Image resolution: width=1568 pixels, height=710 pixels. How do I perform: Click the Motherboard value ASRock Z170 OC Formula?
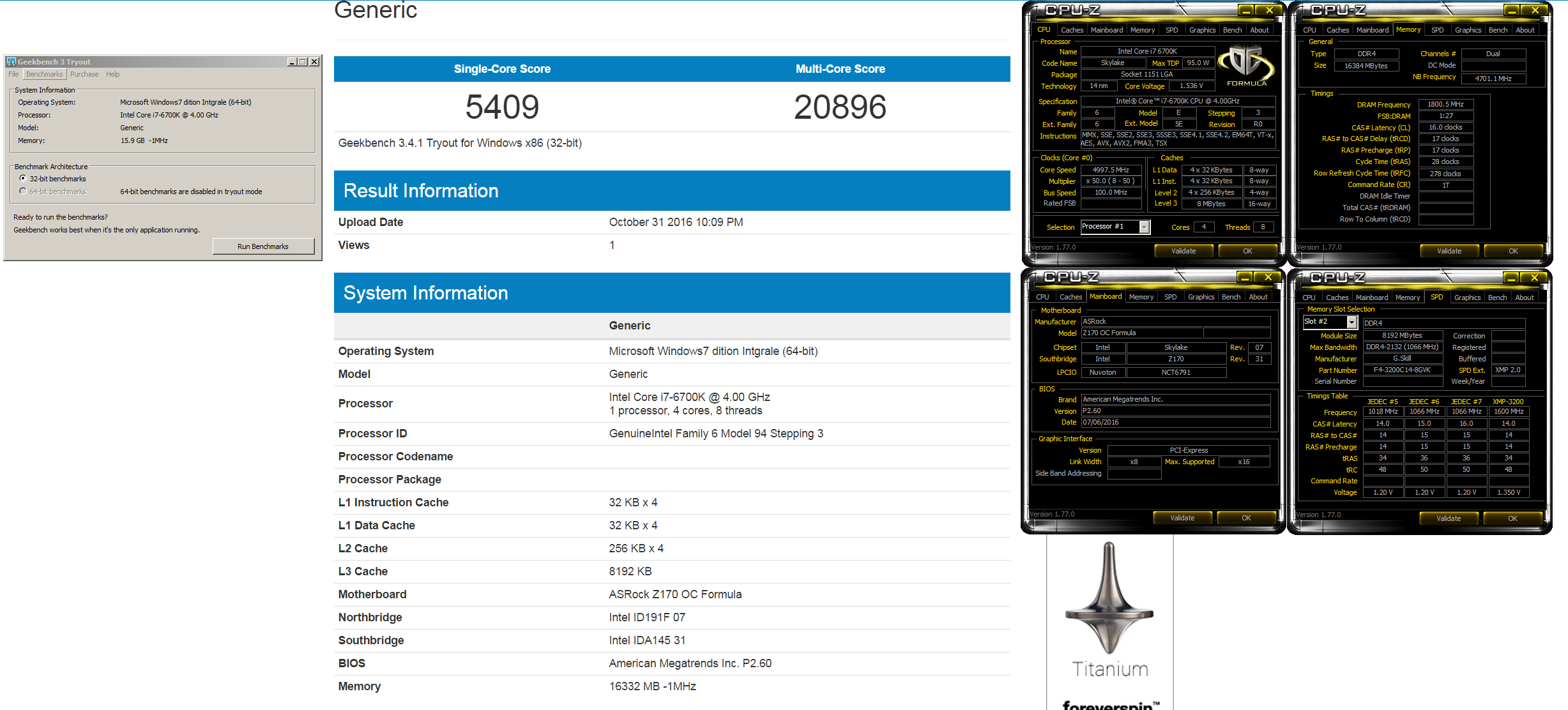(675, 594)
